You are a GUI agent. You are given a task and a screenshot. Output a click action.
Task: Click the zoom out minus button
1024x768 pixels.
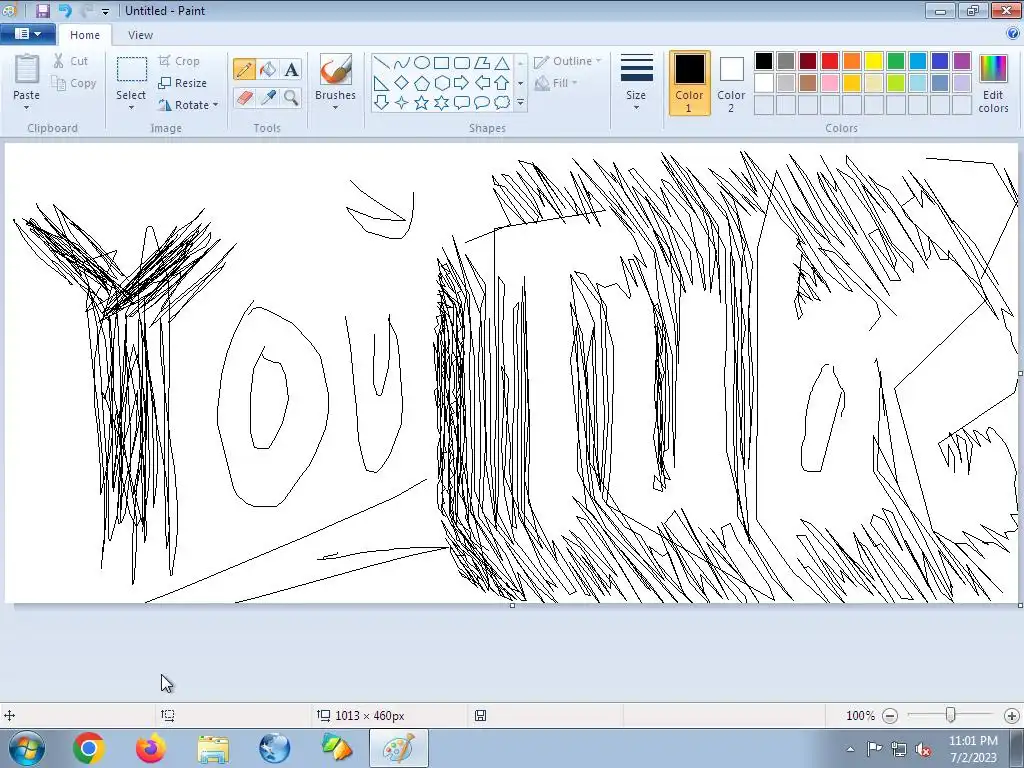(890, 716)
